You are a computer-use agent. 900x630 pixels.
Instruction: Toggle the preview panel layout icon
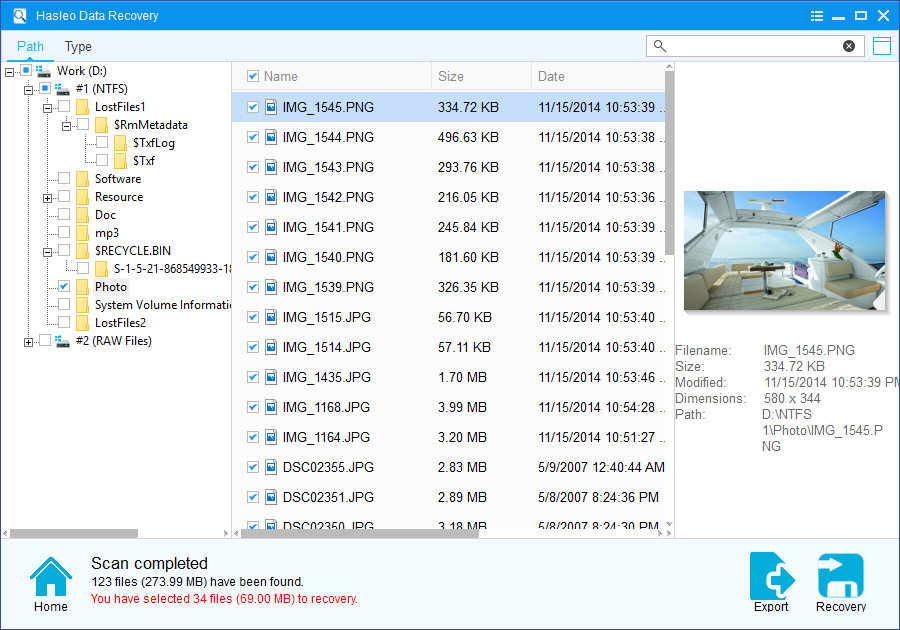[x=882, y=46]
